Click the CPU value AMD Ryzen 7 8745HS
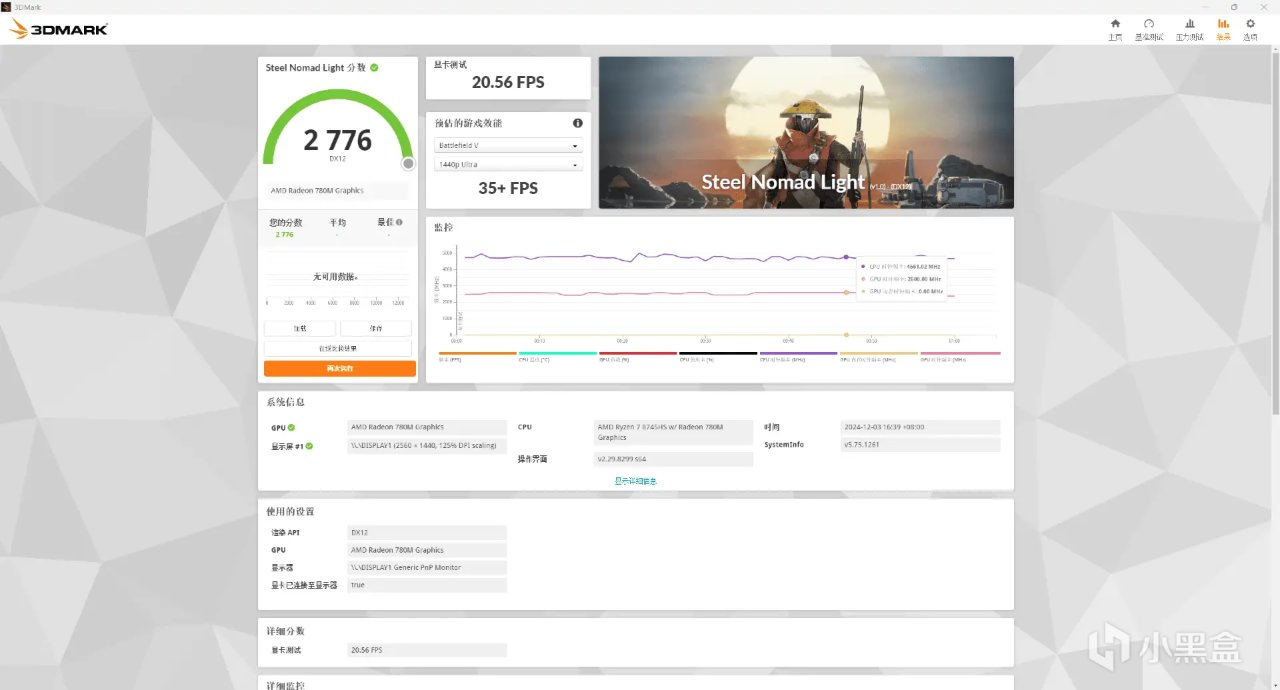 [x=674, y=432]
